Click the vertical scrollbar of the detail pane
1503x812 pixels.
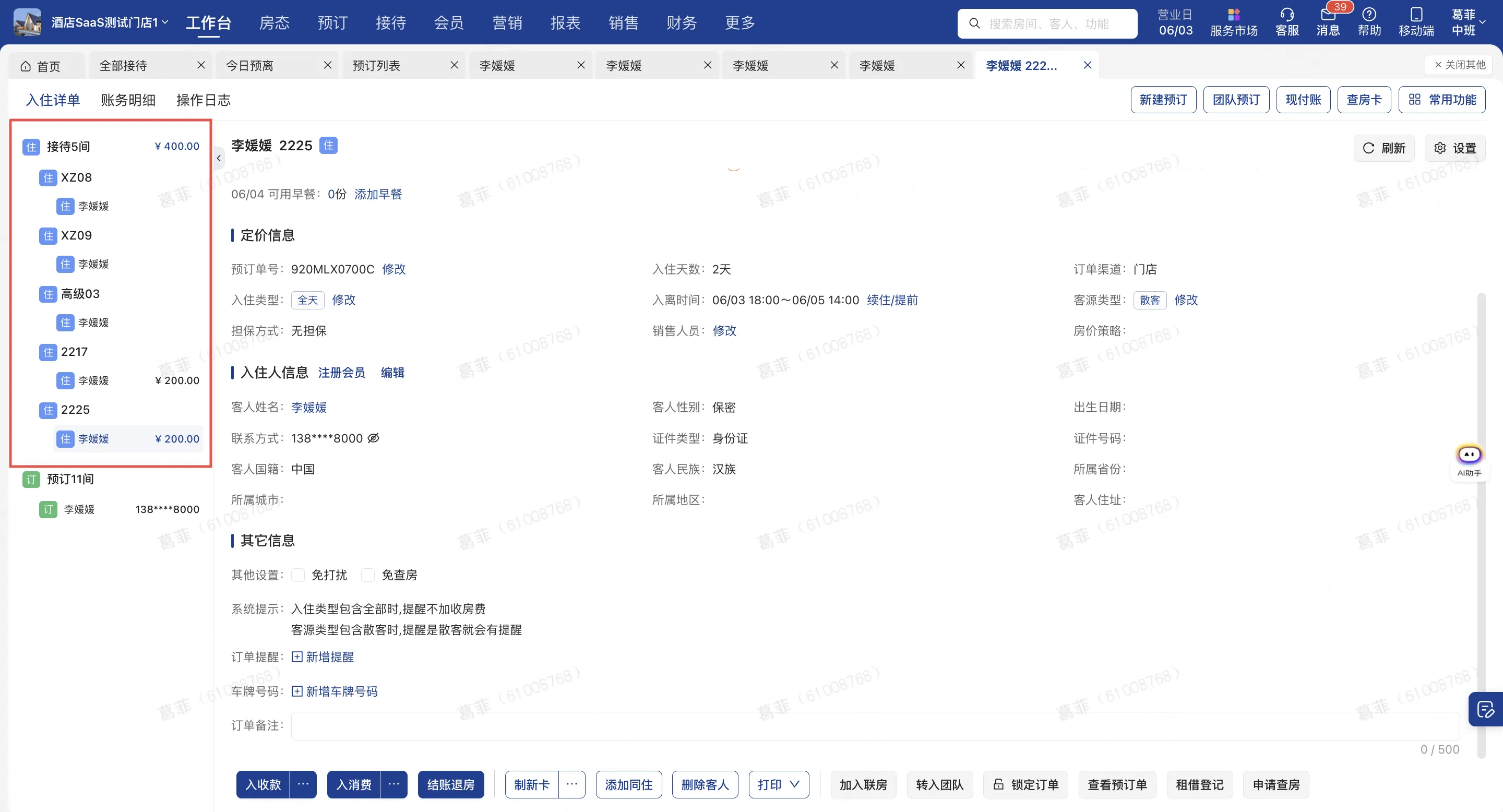point(1481,525)
